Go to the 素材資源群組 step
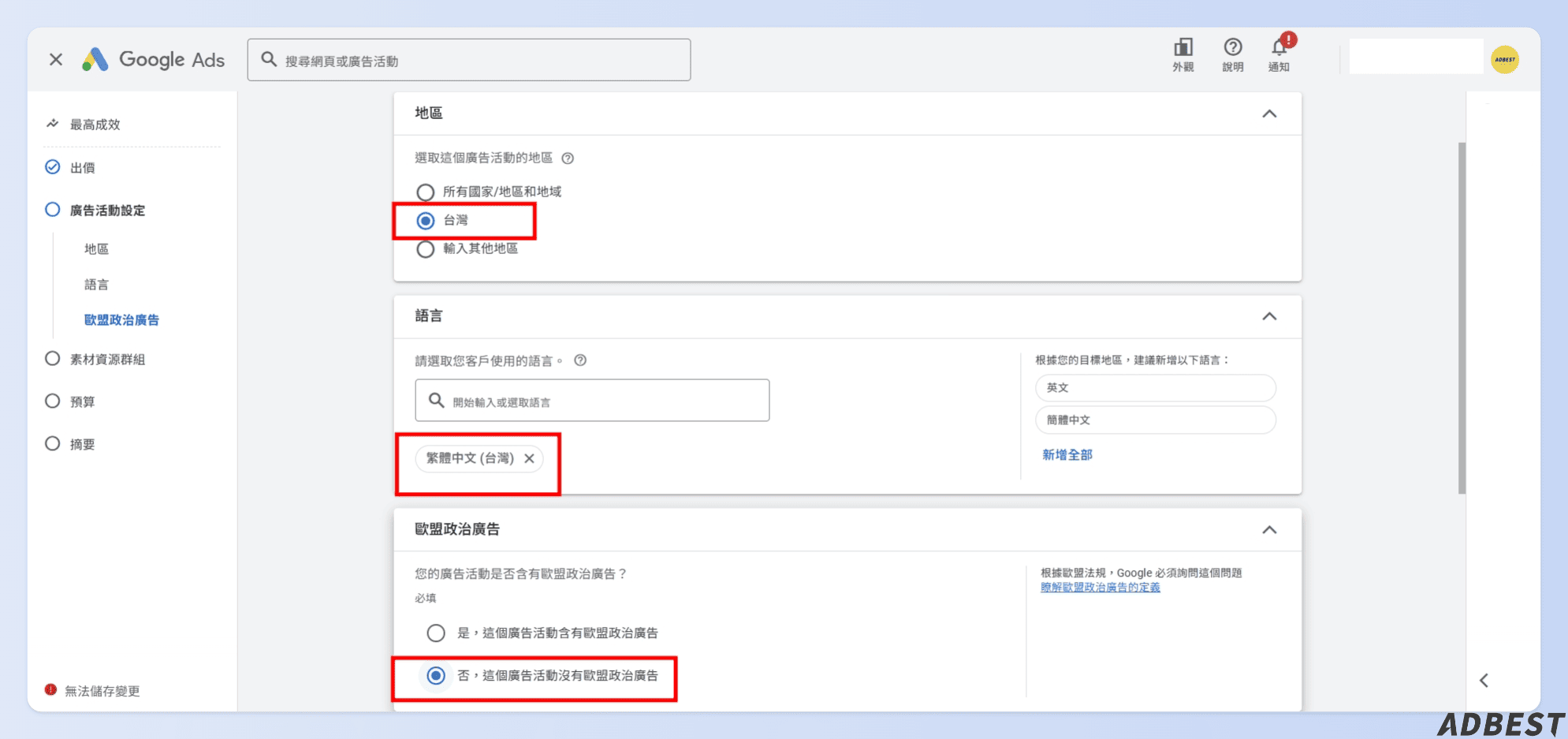Viewport: 1568px width, 739px height. 107,360
